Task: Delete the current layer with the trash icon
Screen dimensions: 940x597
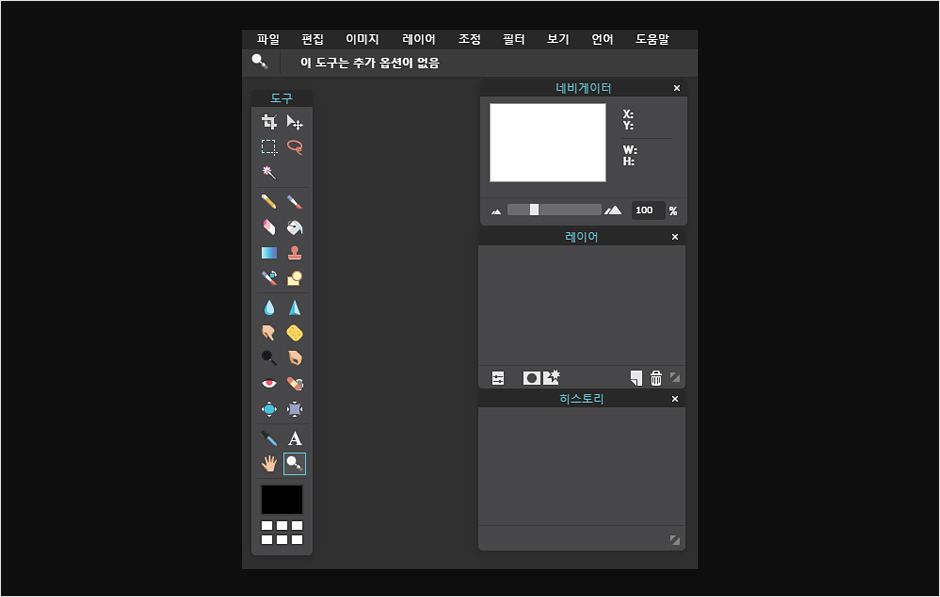Action: (x=657, y=377)
